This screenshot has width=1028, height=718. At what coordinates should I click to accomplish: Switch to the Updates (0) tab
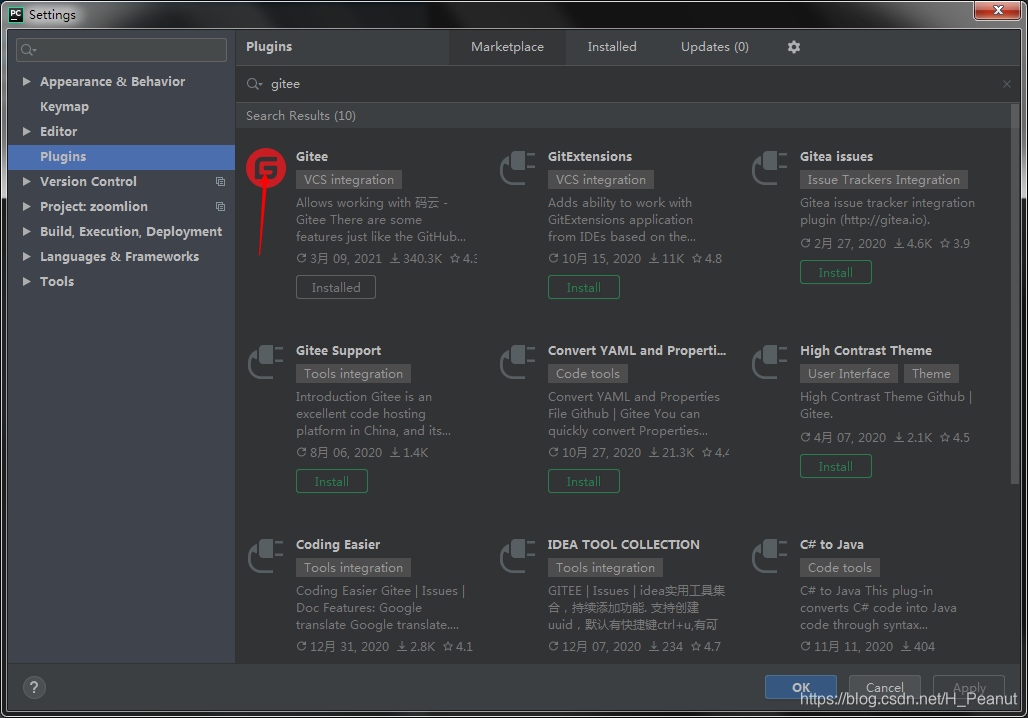tap(715, 47)
